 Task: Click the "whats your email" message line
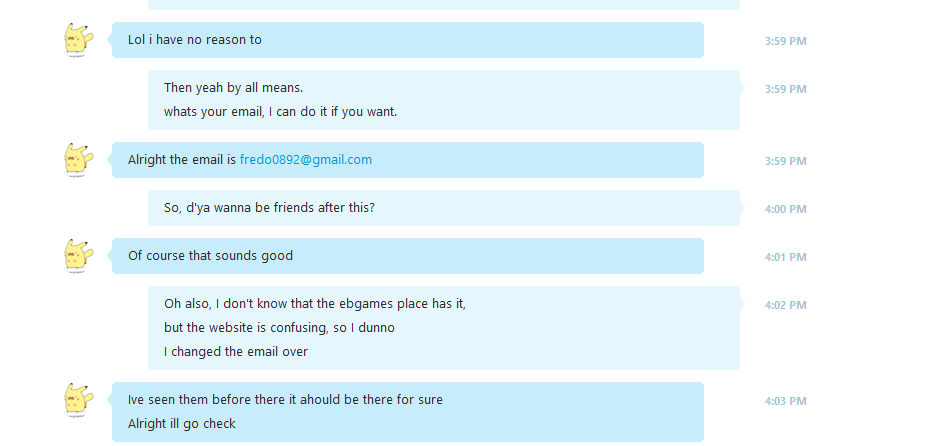[x=281, y=112]
